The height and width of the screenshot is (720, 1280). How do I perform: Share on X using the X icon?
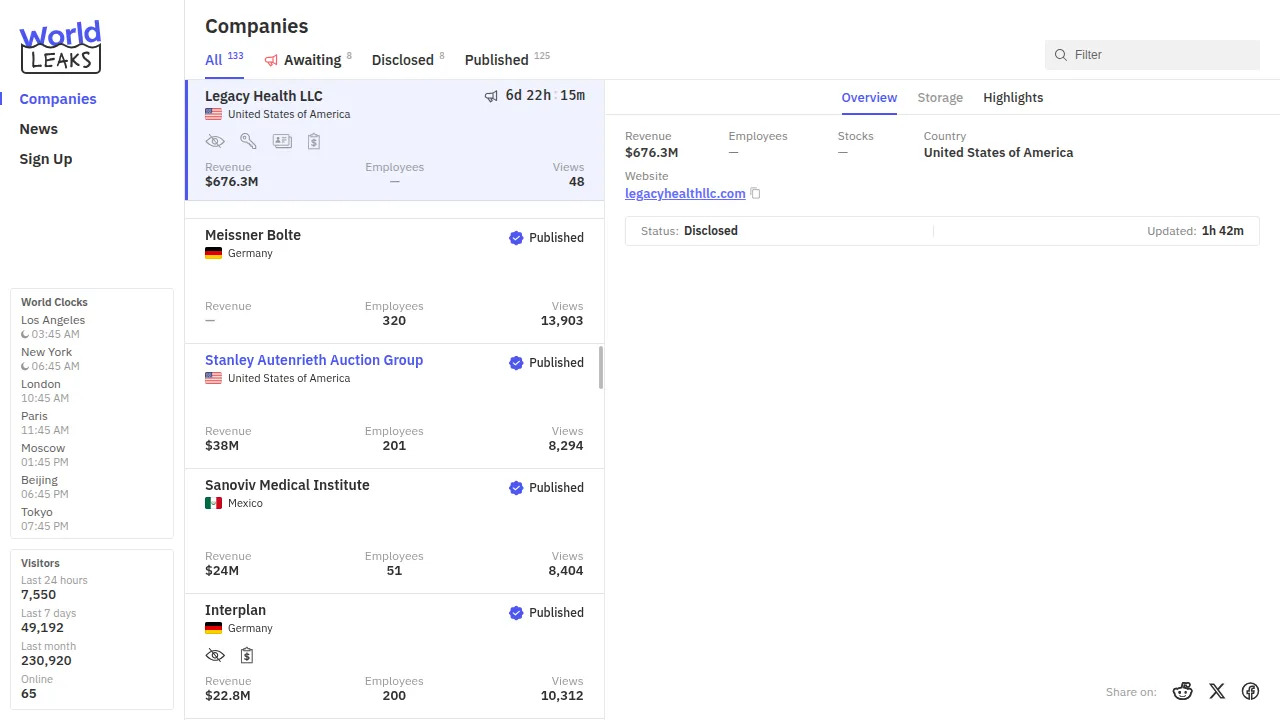pos(1217,691)
